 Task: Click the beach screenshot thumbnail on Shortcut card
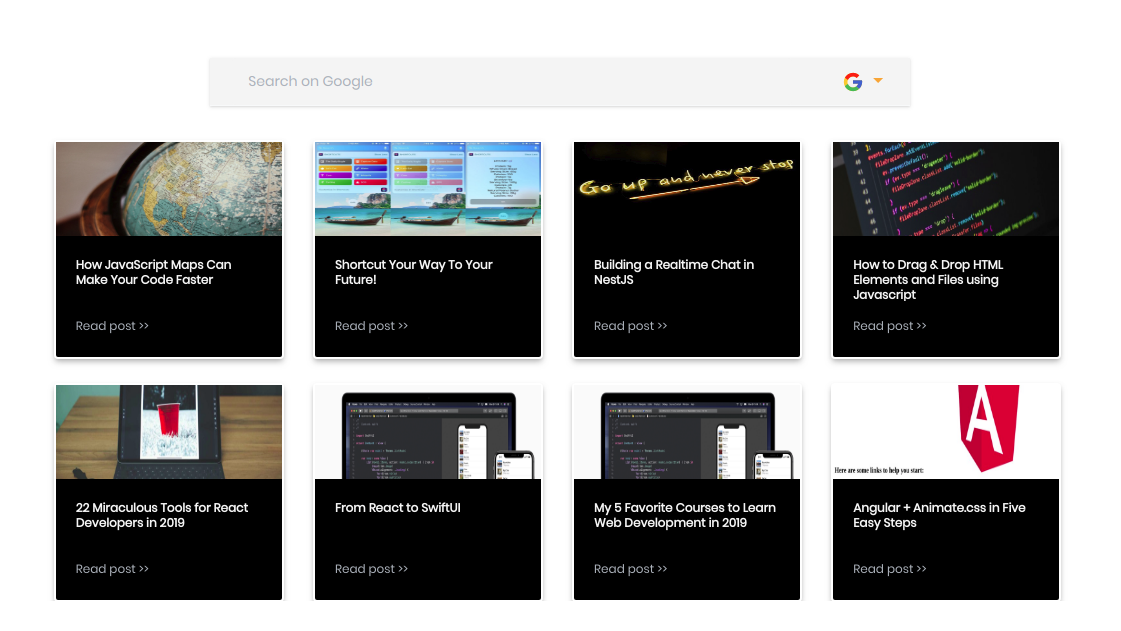(427, 188)
